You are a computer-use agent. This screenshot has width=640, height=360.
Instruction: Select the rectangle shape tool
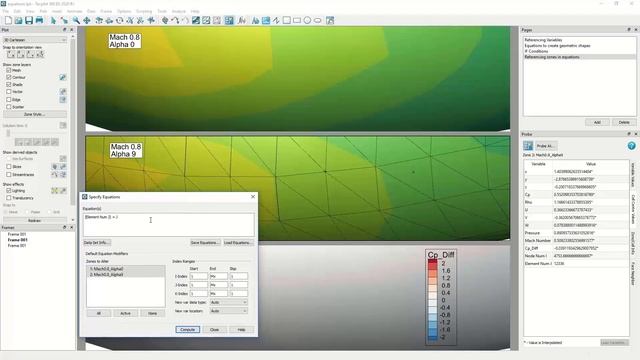(x=297, y=20)
